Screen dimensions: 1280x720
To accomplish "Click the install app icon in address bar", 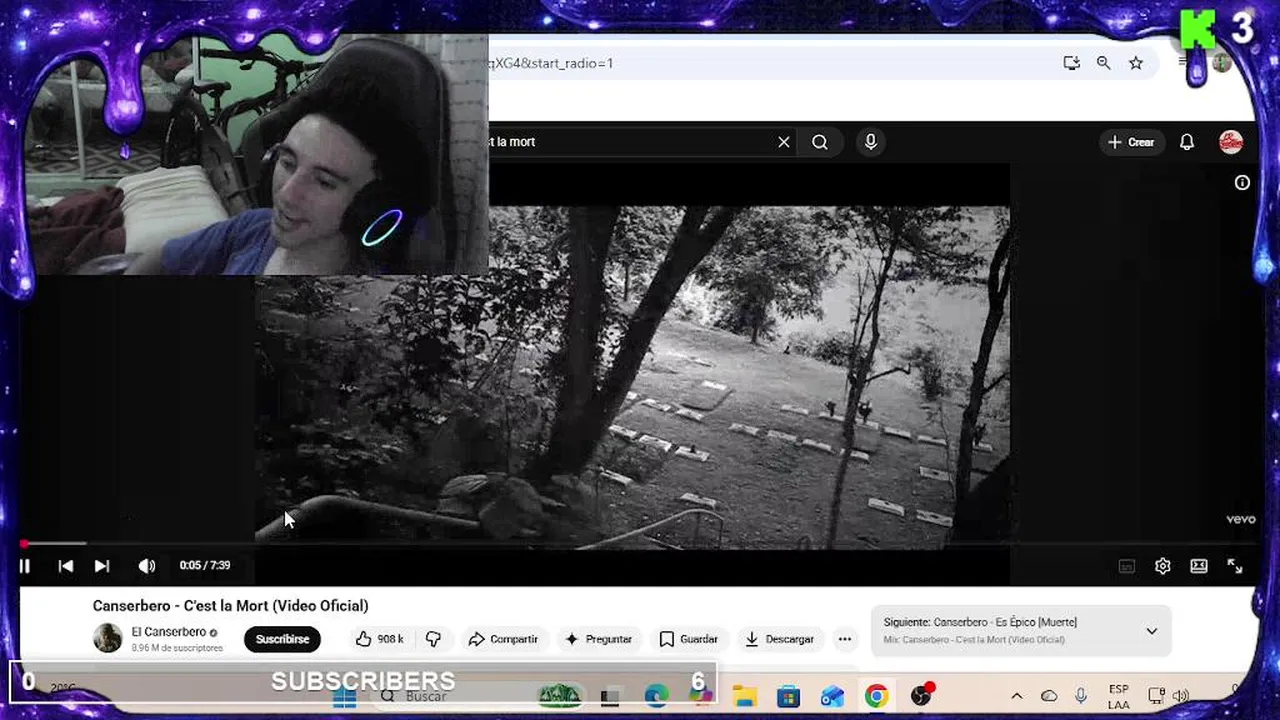I will pyautogui.click(x=1072, y=63).
